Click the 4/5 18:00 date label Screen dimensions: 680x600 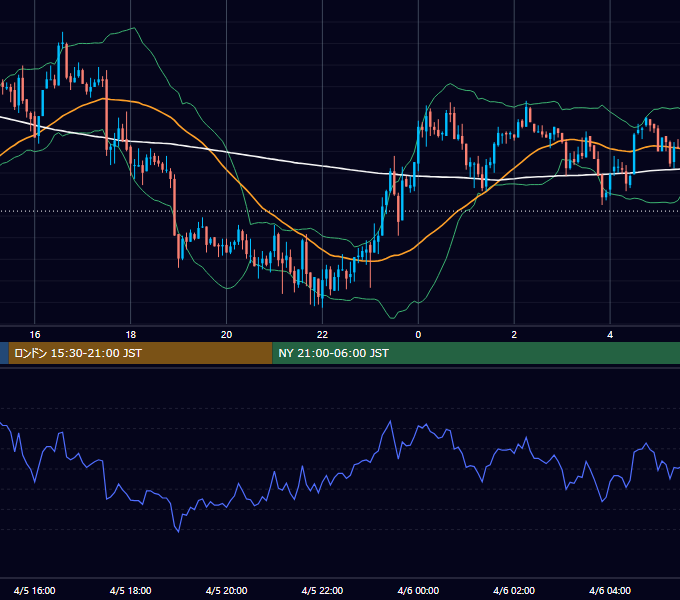coord(131,590)
